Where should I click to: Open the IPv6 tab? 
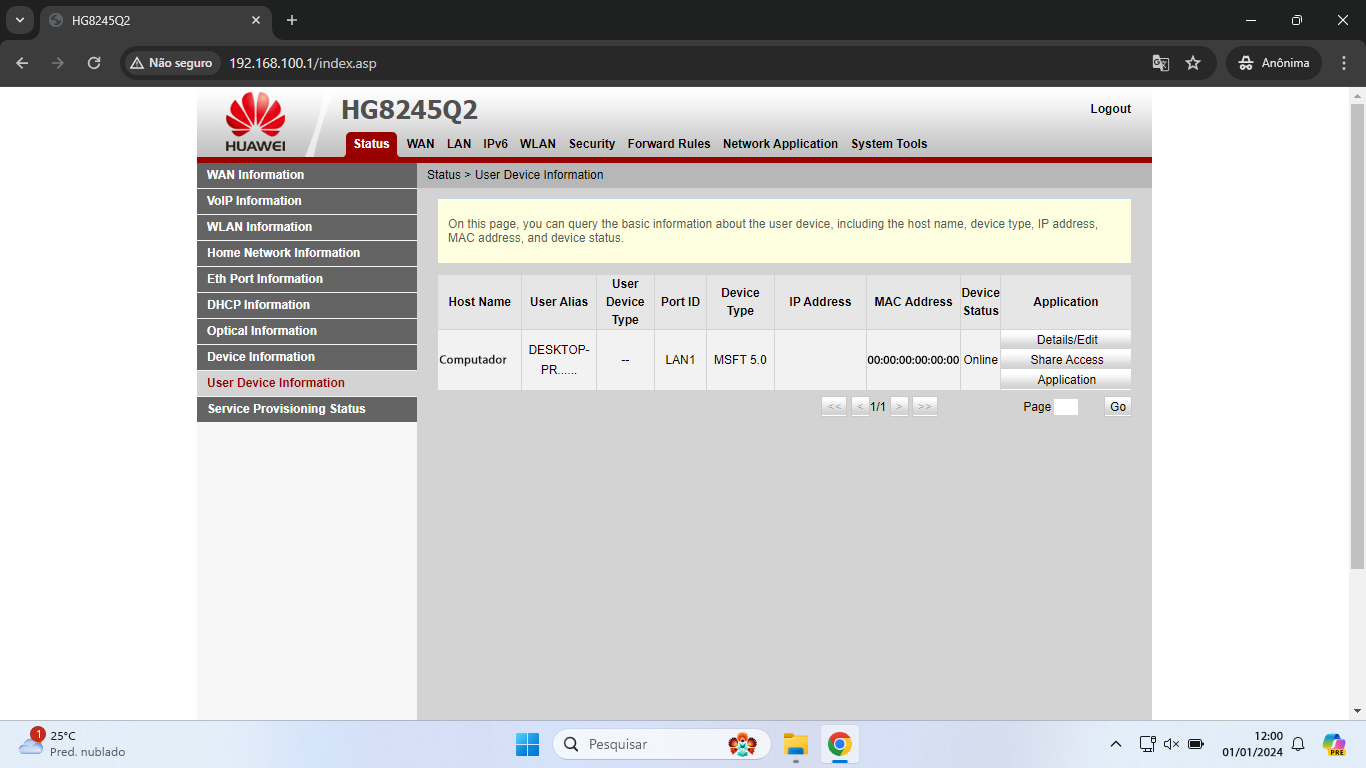(x=496, y=144)
